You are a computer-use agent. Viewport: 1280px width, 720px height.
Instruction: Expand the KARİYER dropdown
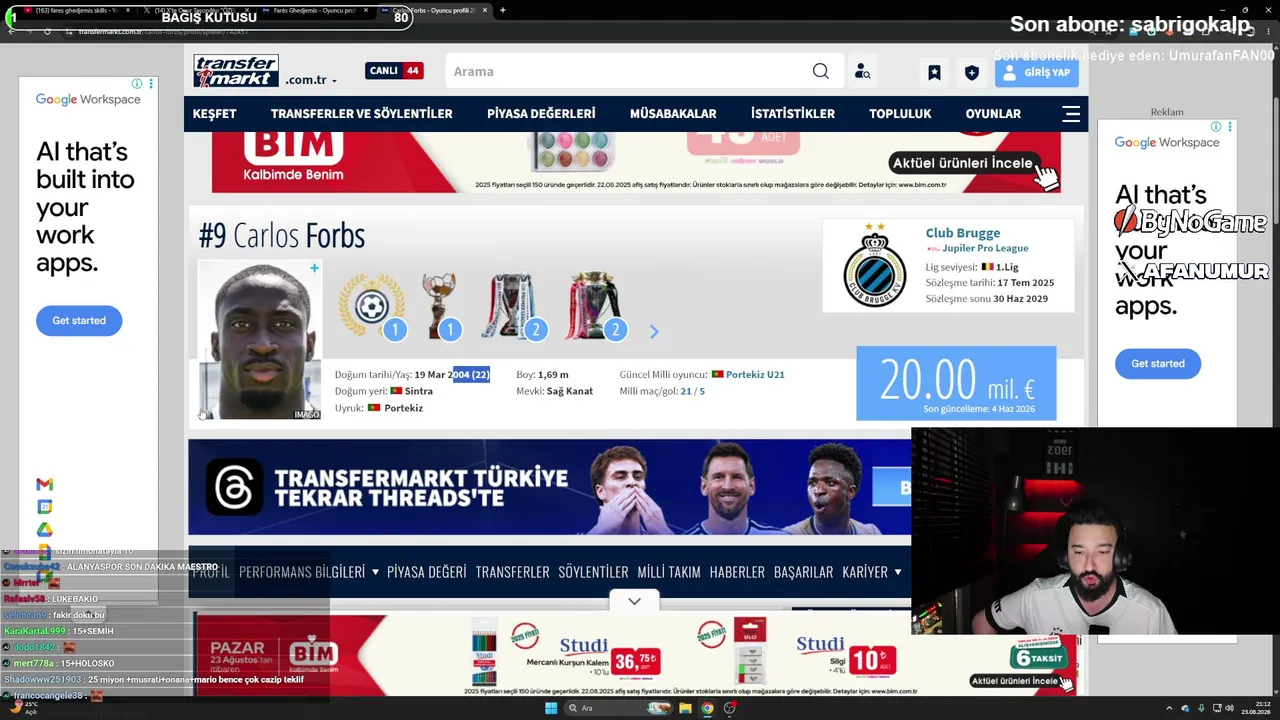[872, 572]
